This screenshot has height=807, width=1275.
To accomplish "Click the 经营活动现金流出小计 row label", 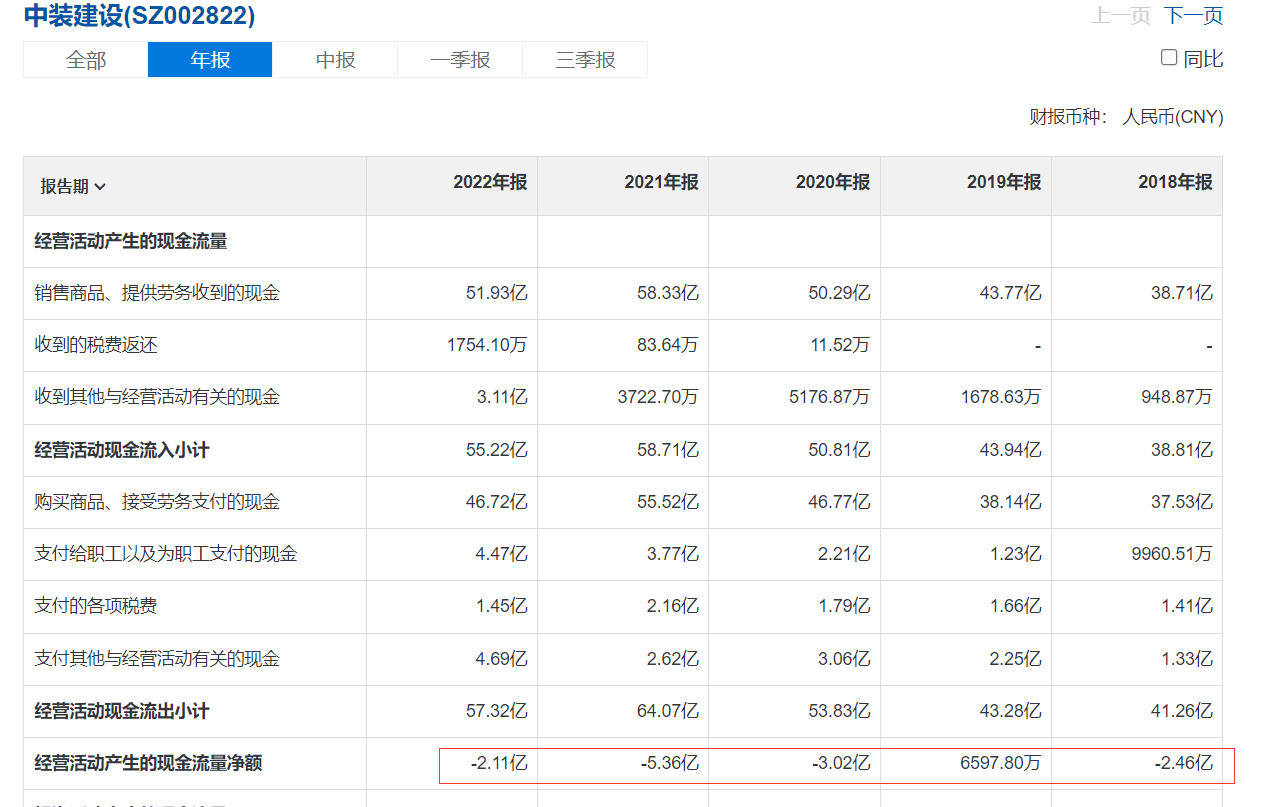I will [x=122, y=711].
